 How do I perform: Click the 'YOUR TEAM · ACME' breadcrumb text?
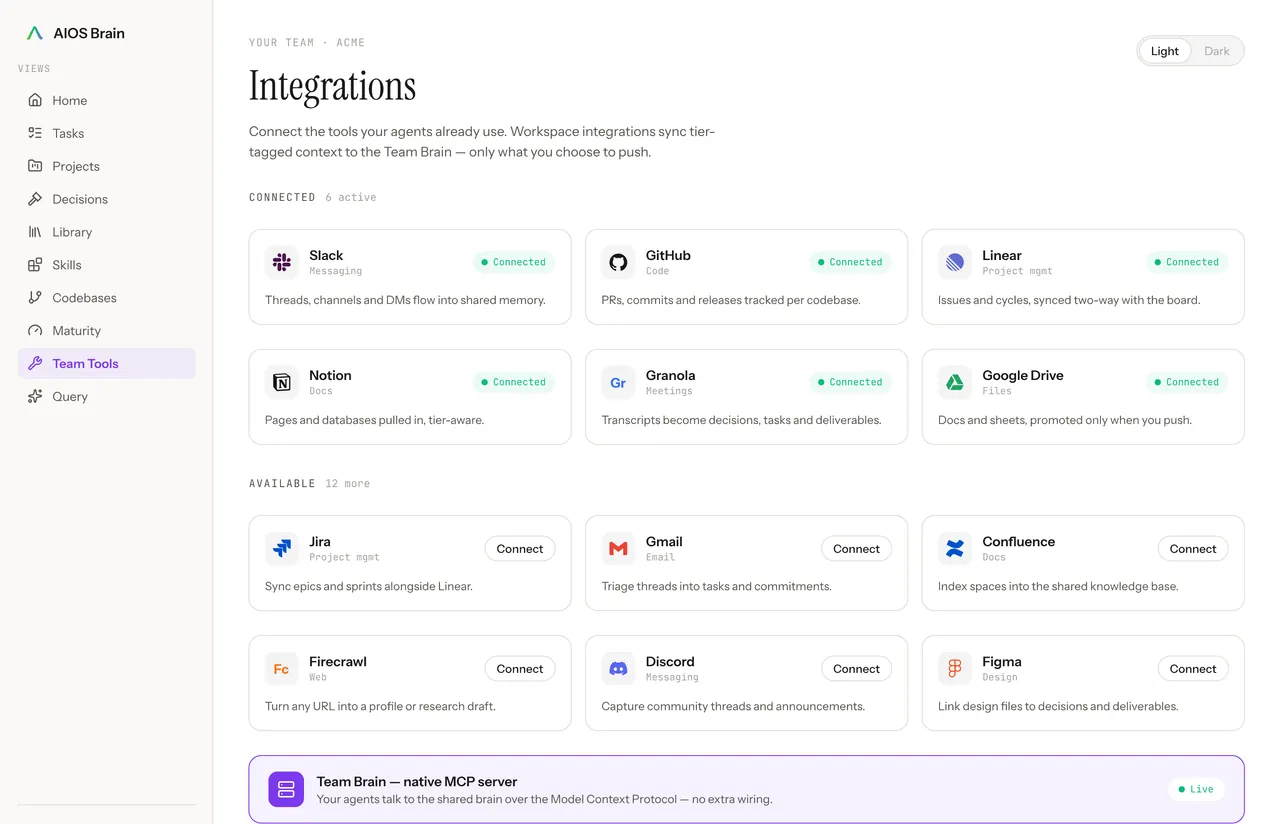[x=307, y=43]
